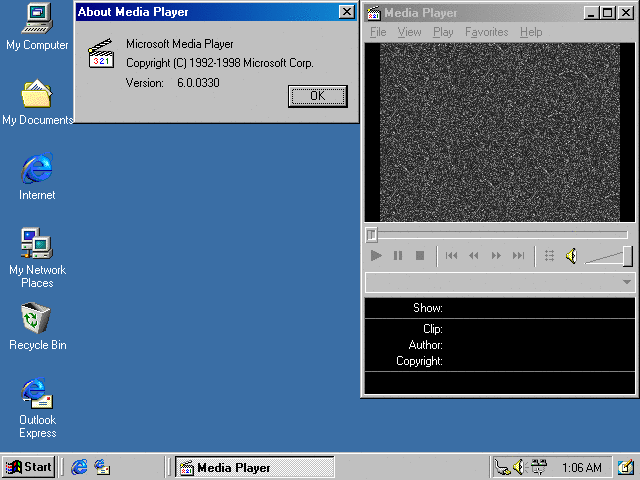The width and height of the screenshot is (640, 480).
Task: Click the Preview dotted grid icon
Action: pos(549,256)
